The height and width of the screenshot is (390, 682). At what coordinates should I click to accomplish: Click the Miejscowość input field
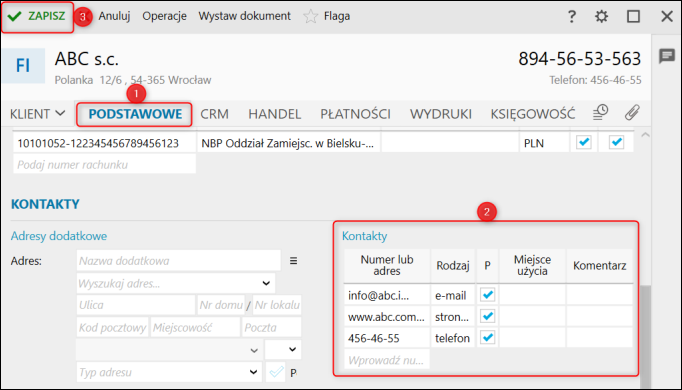point(195,327)
